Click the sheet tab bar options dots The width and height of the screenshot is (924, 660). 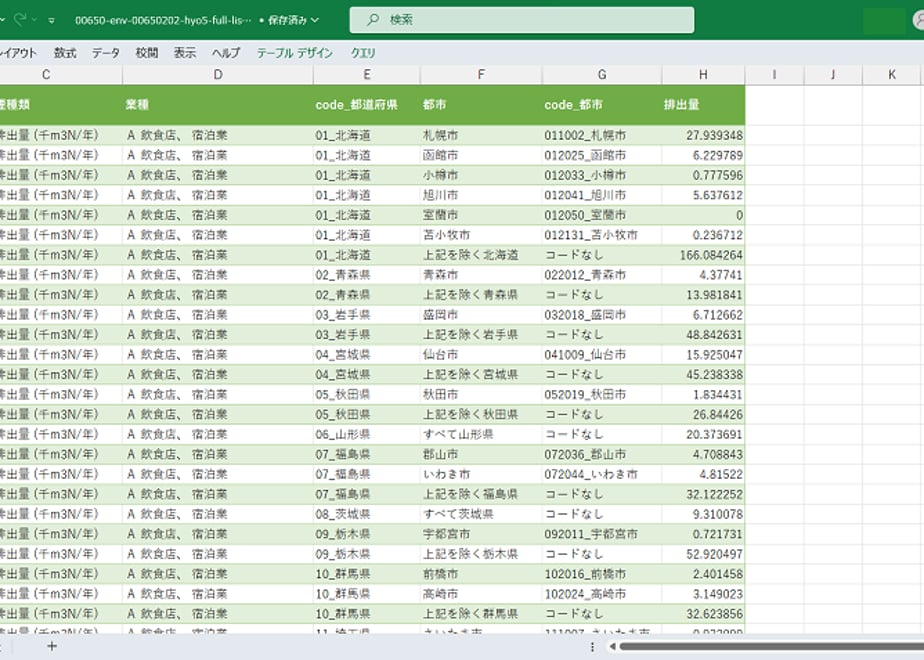tap(592, 647)
